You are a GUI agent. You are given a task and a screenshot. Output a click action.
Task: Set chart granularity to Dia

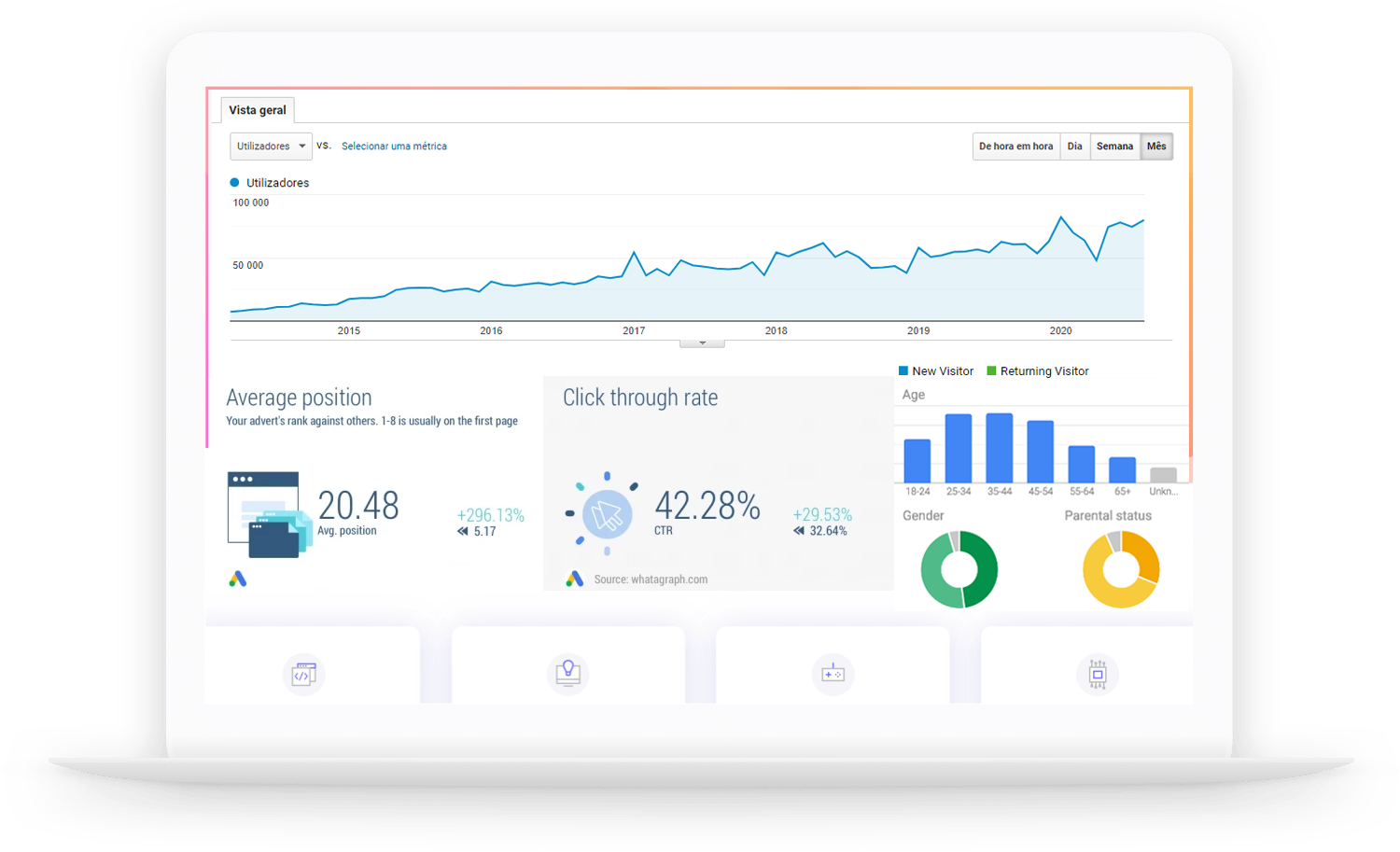[1074, 147]
